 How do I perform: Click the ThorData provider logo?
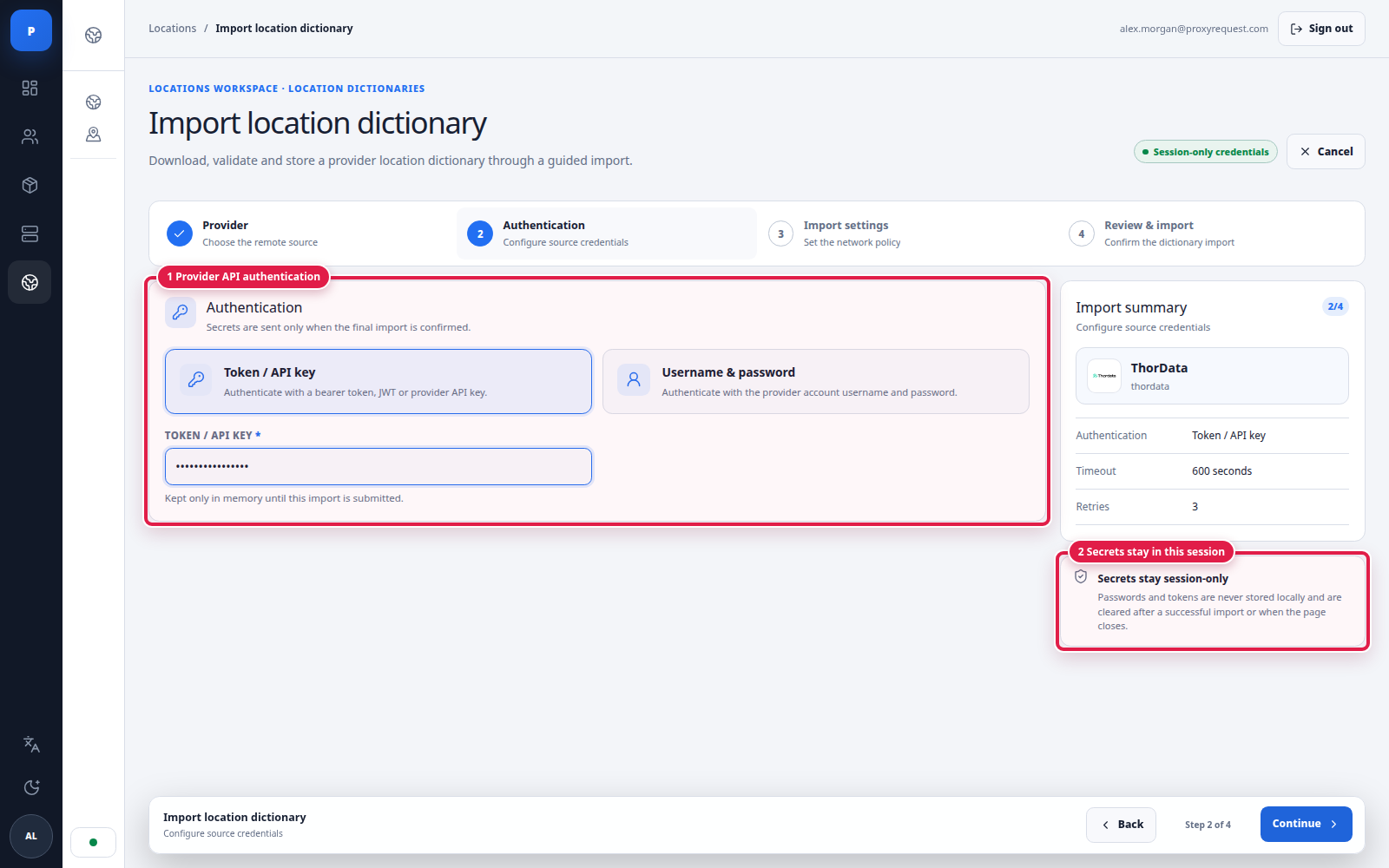click(1104, 376)
